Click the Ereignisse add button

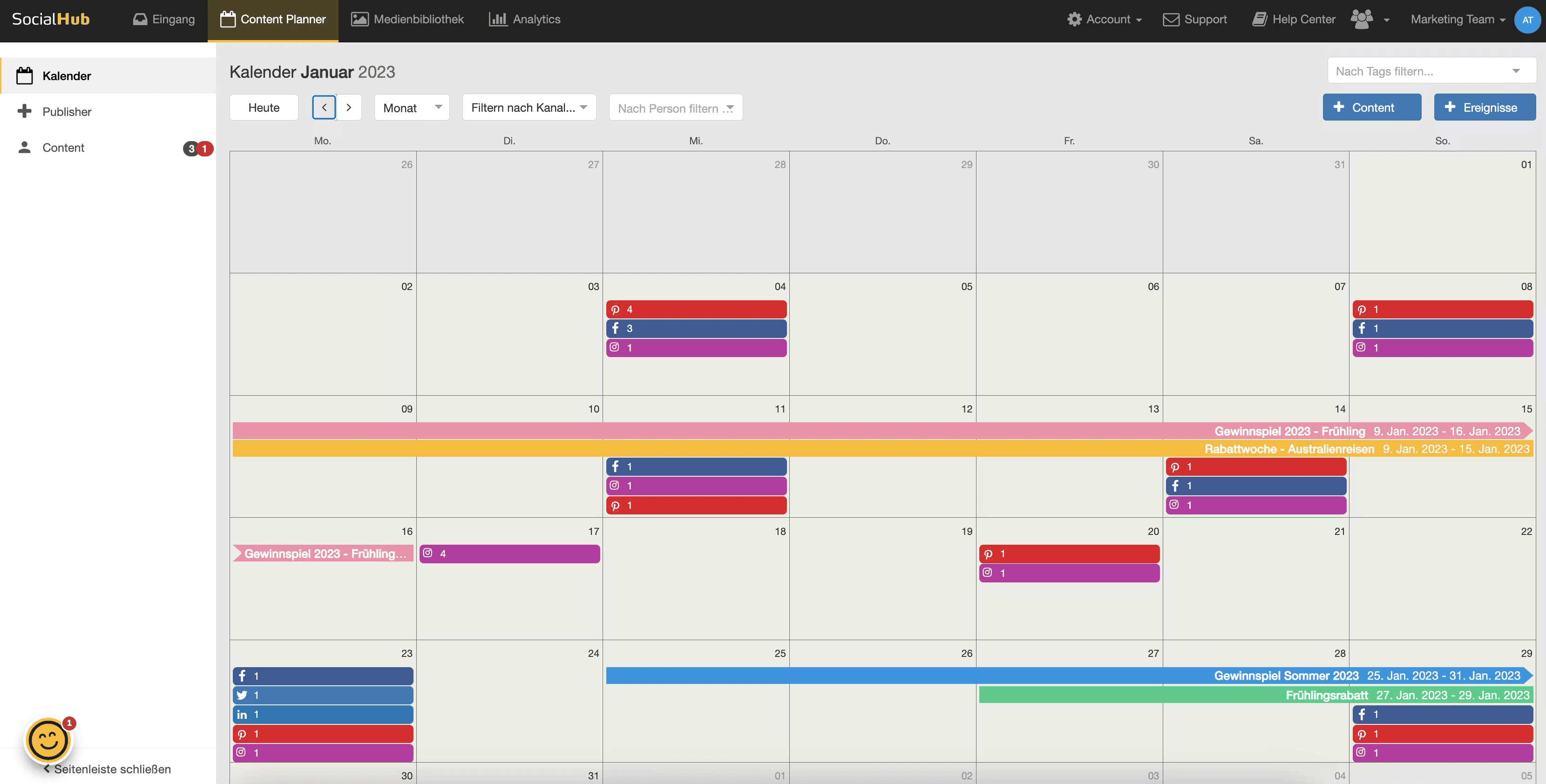[x=1484, y=108]
